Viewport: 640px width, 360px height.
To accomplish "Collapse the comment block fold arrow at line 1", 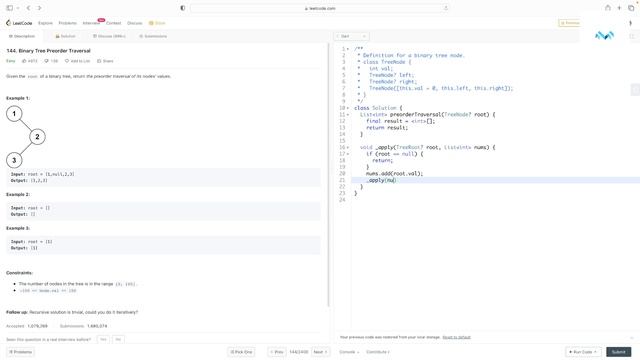I will pos(348,49).
